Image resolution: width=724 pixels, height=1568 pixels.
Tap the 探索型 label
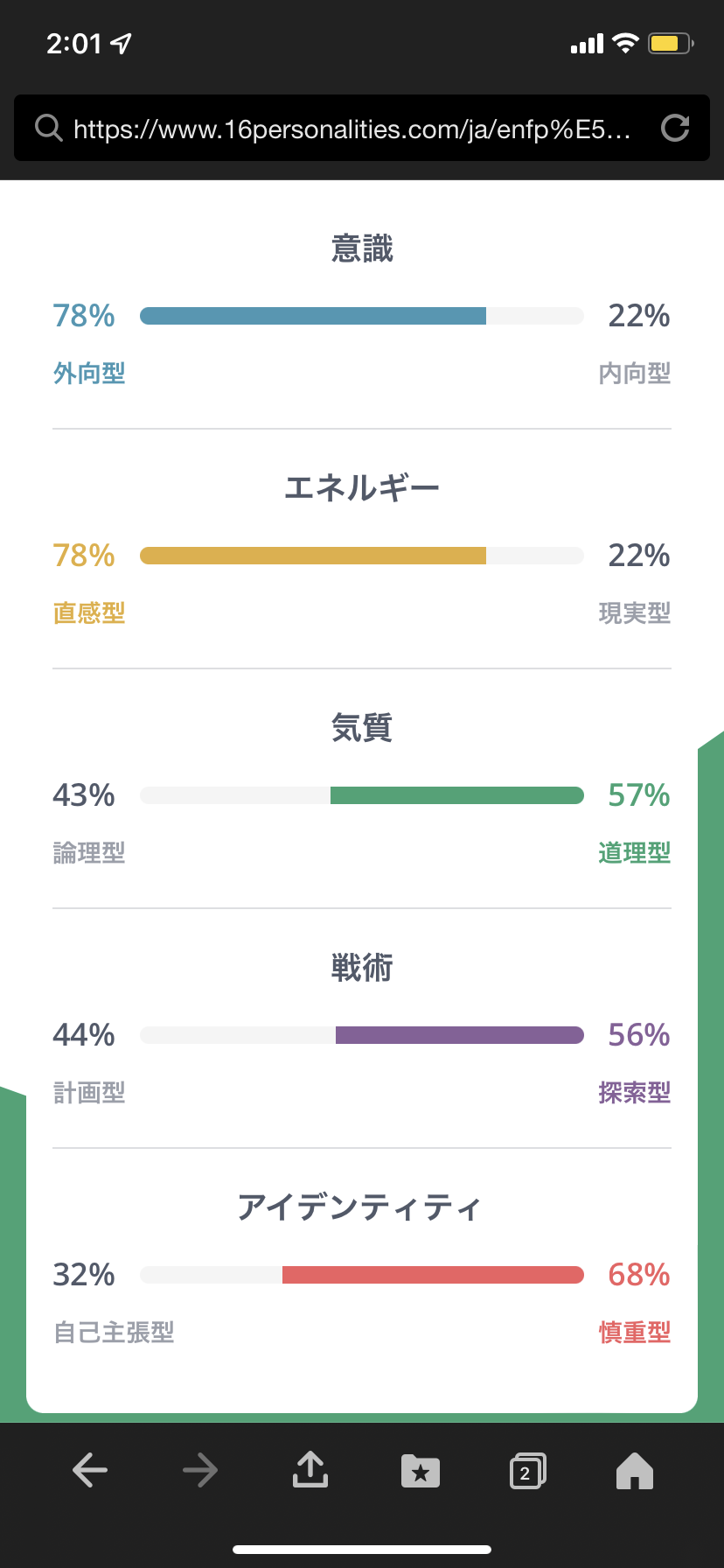(x=635, y=1093)
